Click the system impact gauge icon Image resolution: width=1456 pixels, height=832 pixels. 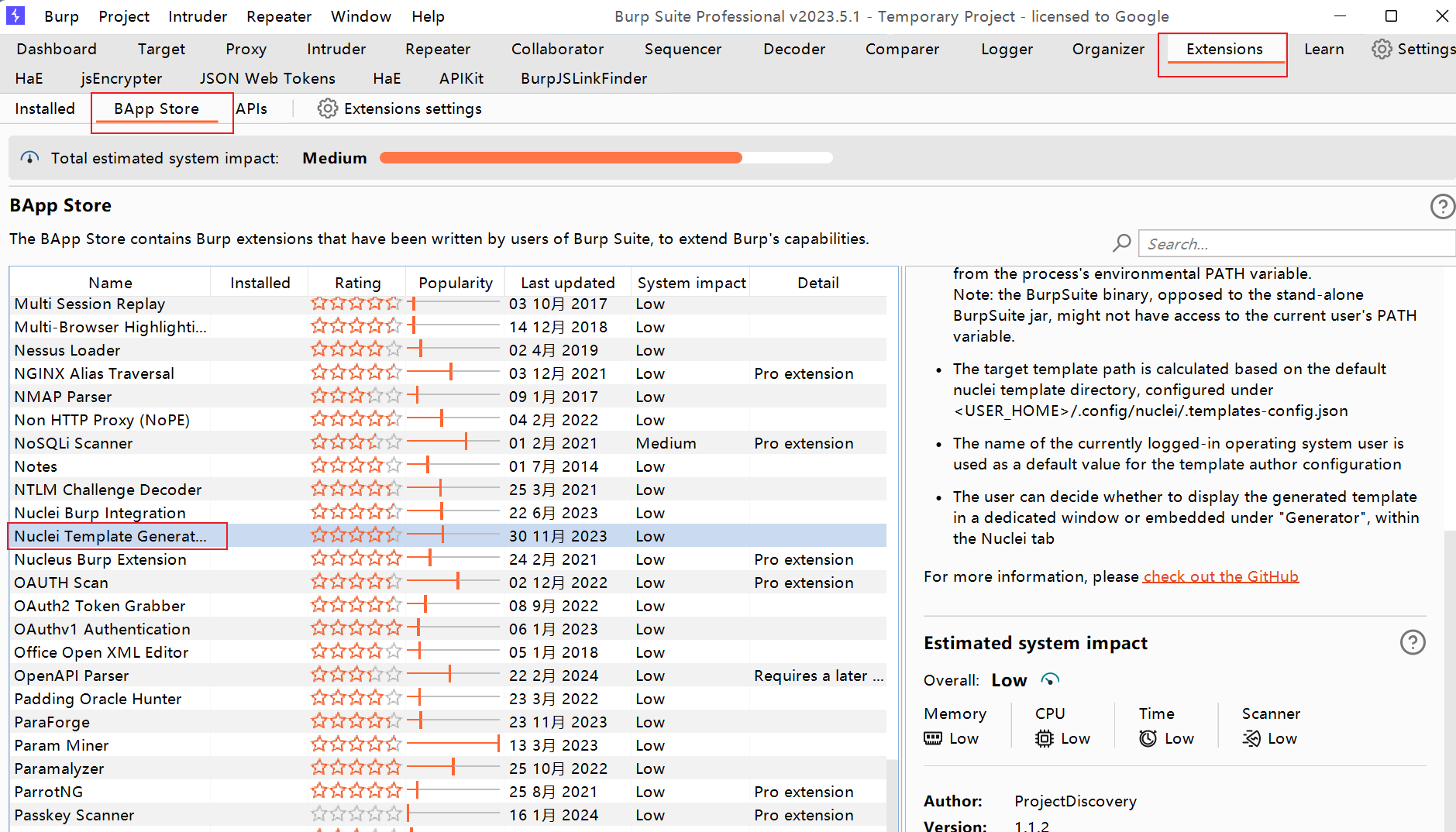pos(30,158)
